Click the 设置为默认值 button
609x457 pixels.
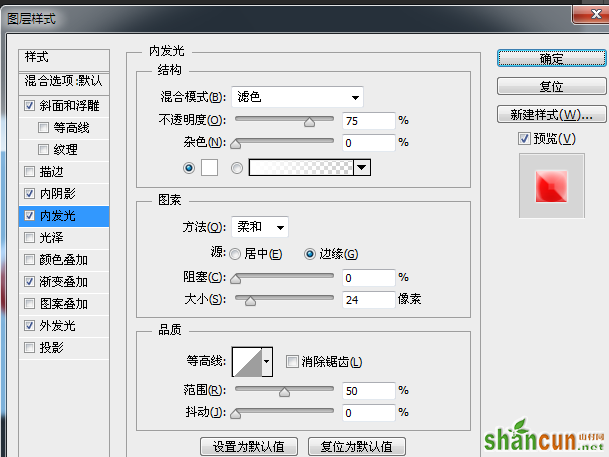pyautogui.click(x=249, y=447)
